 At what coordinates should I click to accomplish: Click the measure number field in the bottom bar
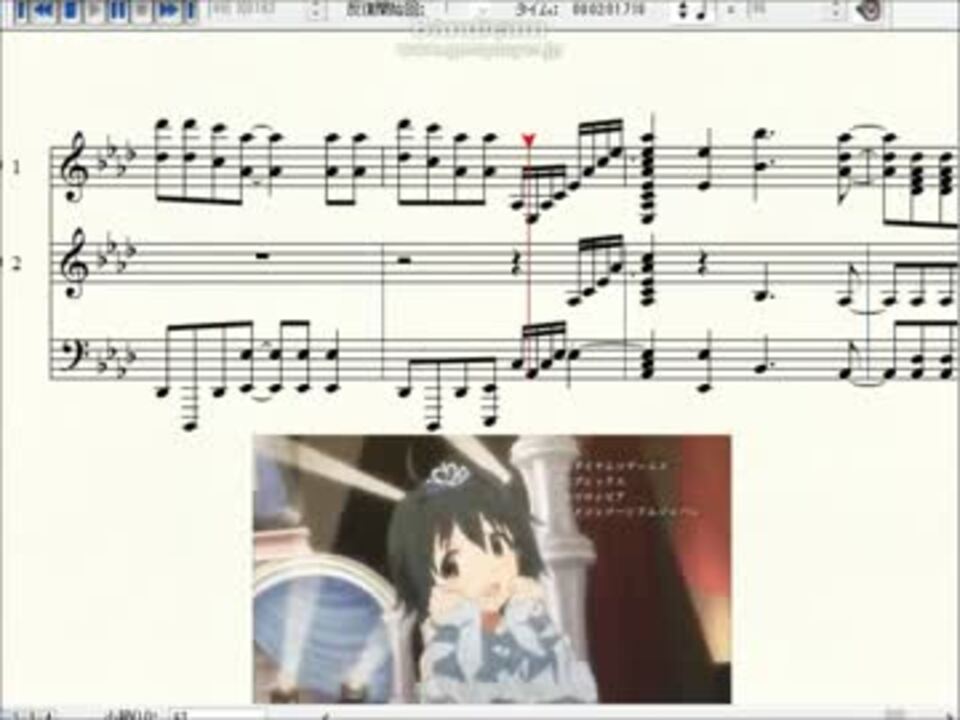pos(217,714)
